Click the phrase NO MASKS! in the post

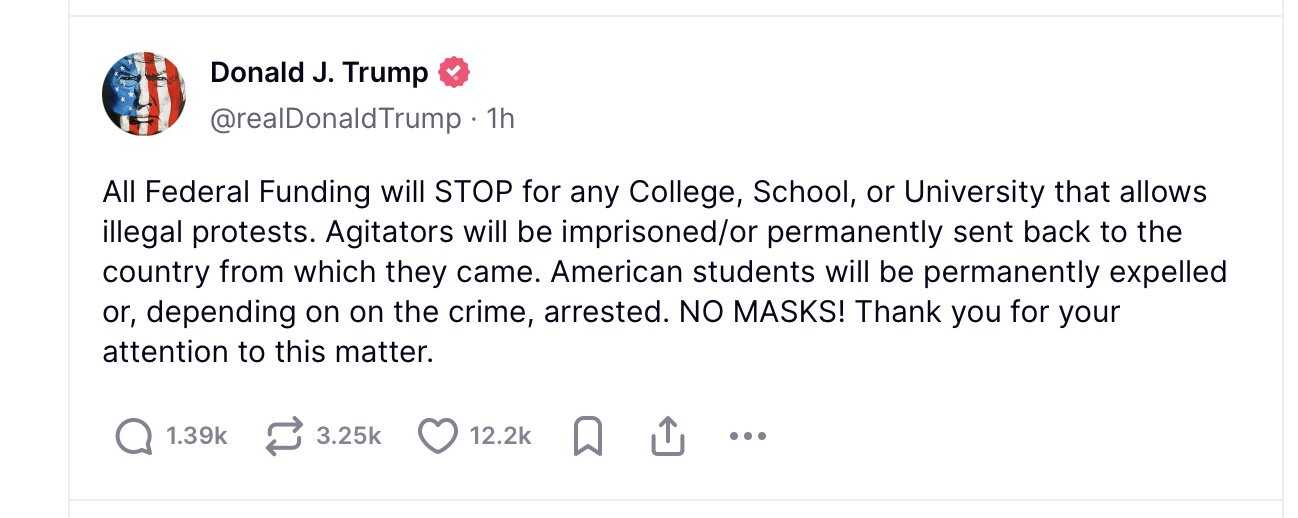764,312
